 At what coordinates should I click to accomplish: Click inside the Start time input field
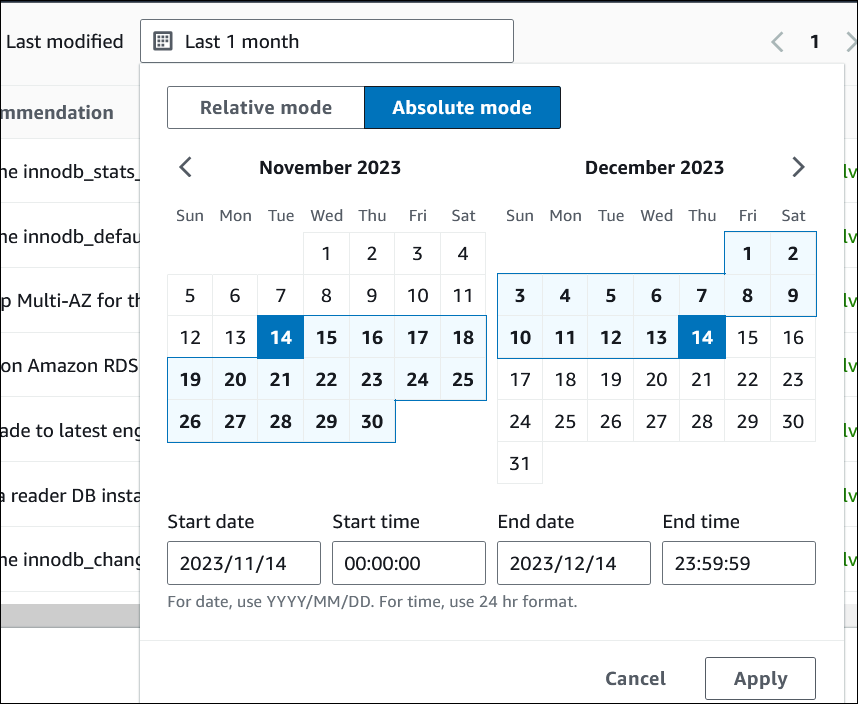408,563
